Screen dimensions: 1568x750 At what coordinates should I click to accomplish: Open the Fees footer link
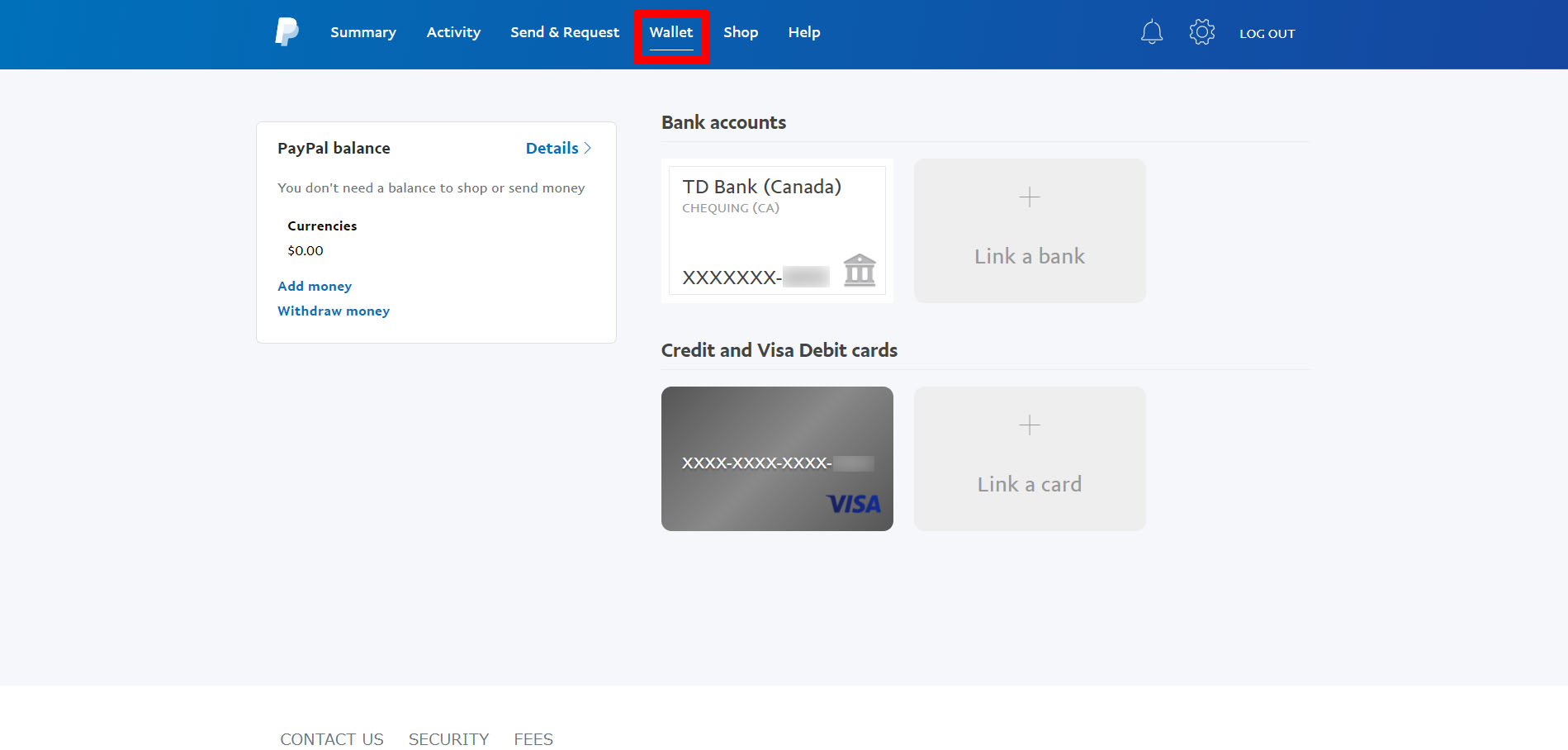pos(533,739)
